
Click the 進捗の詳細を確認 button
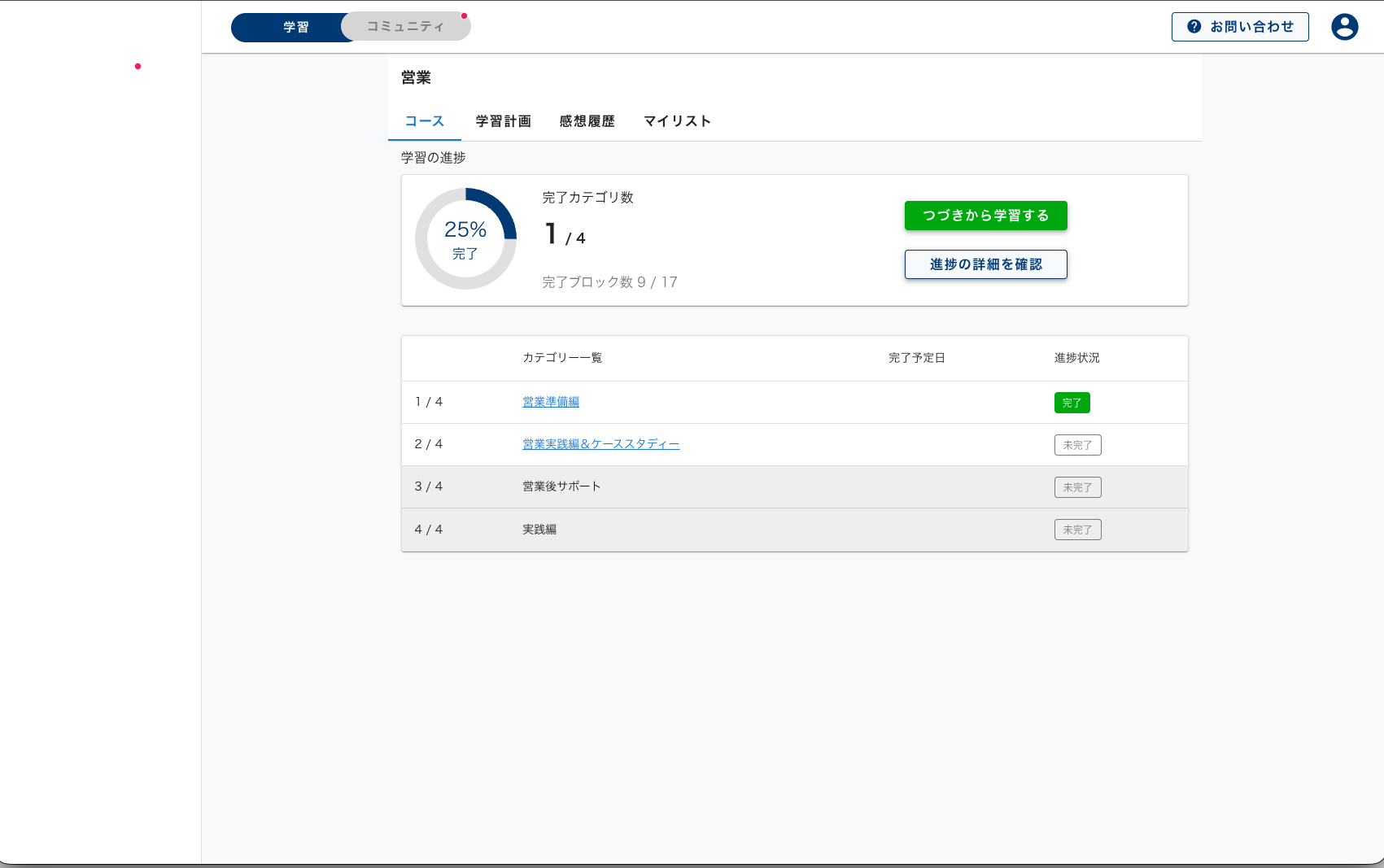pos(985,264)
